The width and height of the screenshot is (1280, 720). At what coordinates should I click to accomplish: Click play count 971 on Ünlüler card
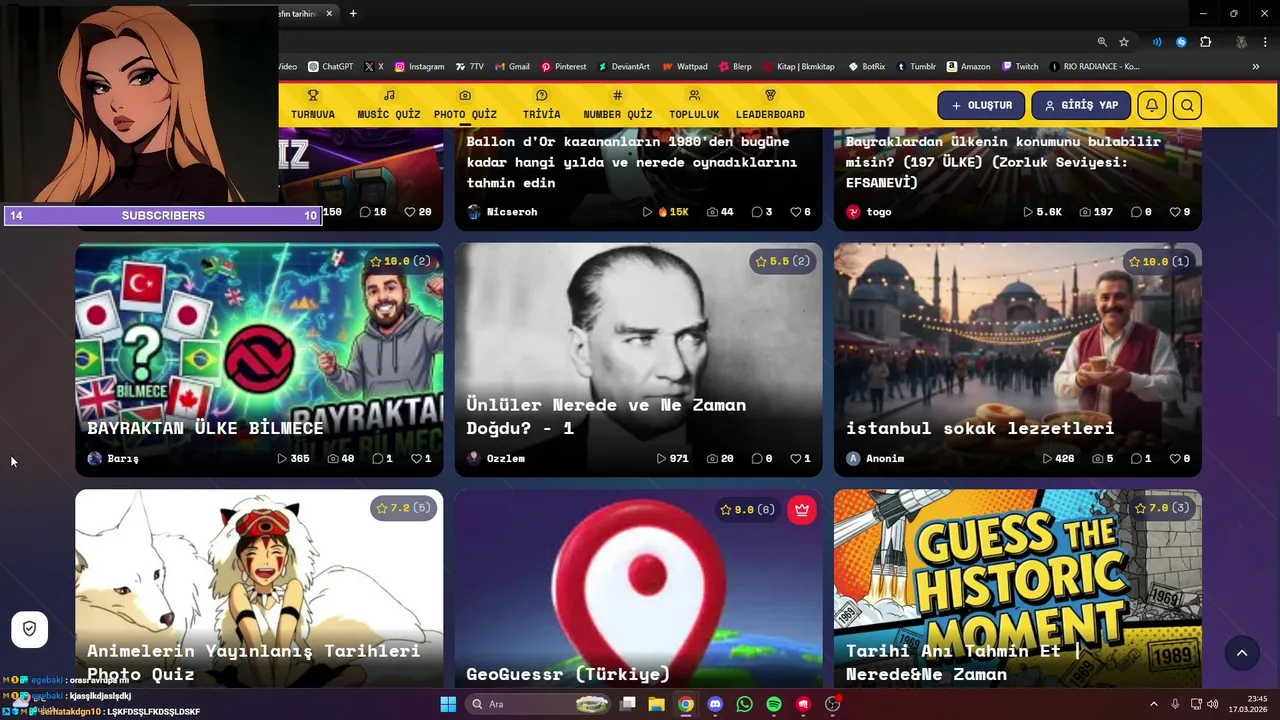pos(672,458)
